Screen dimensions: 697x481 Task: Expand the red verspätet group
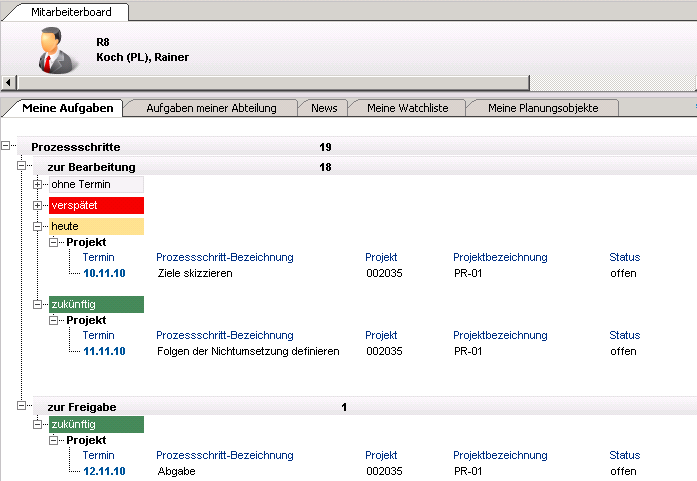38,205
